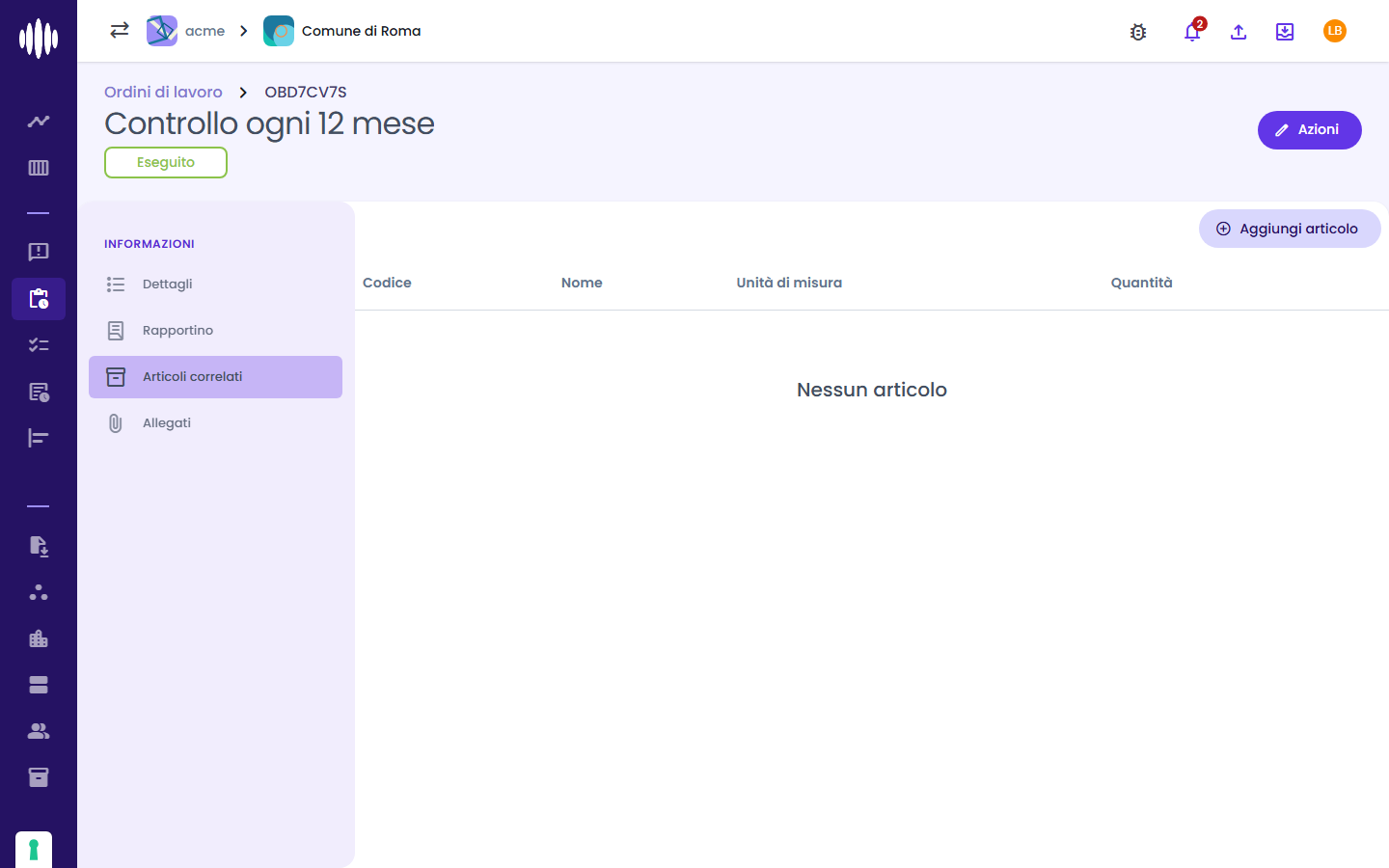Click the Eseguito status badge
This screenshot has width=1389, height=868.
tap(166, 162)
